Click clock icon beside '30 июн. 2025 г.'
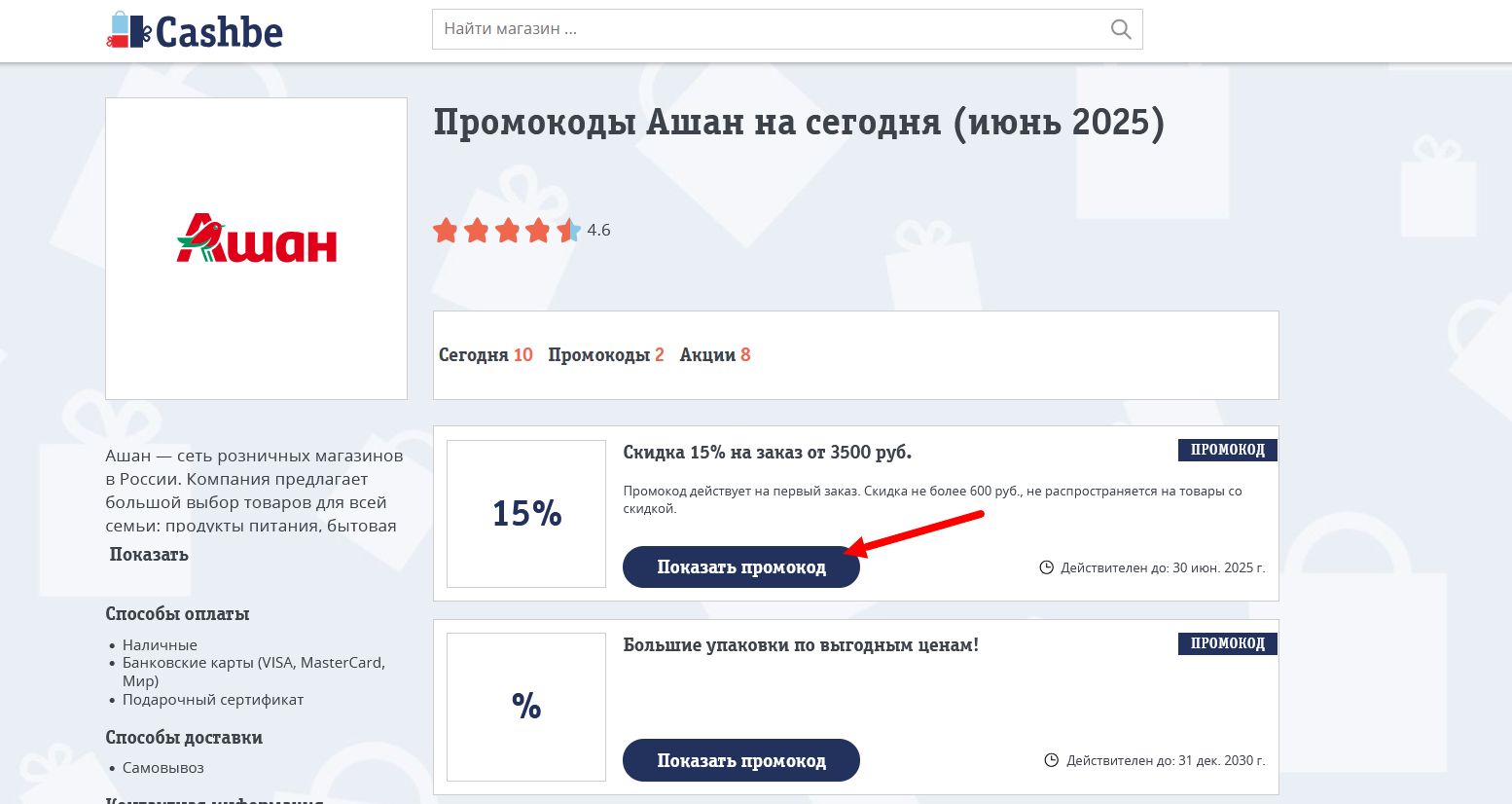 (x=1047, y=567)
